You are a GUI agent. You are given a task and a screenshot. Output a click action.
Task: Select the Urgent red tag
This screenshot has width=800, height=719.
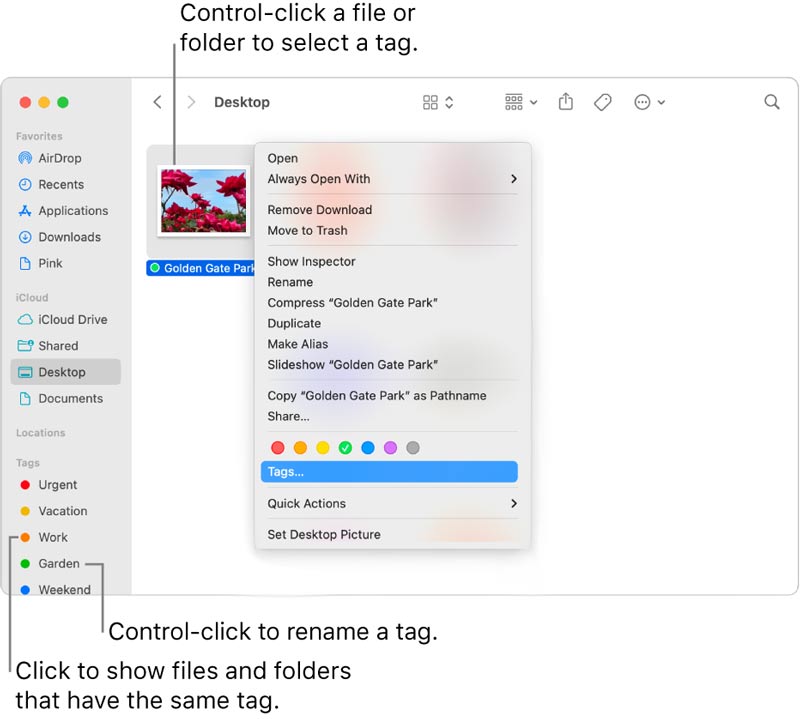pos(25,485)
